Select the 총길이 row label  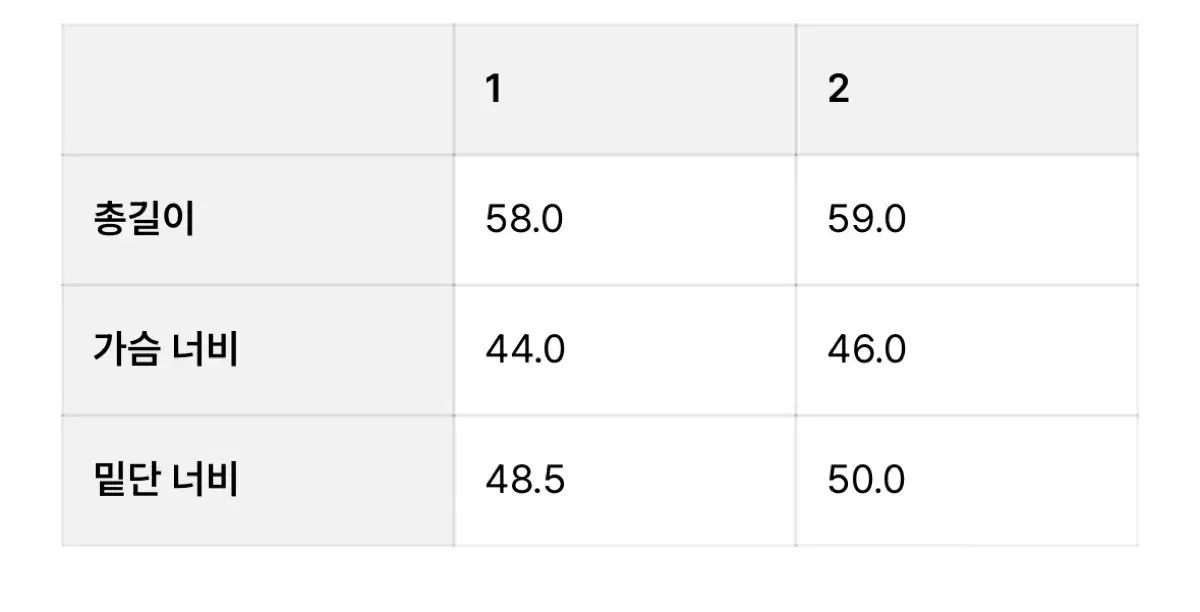coord(144,220)
